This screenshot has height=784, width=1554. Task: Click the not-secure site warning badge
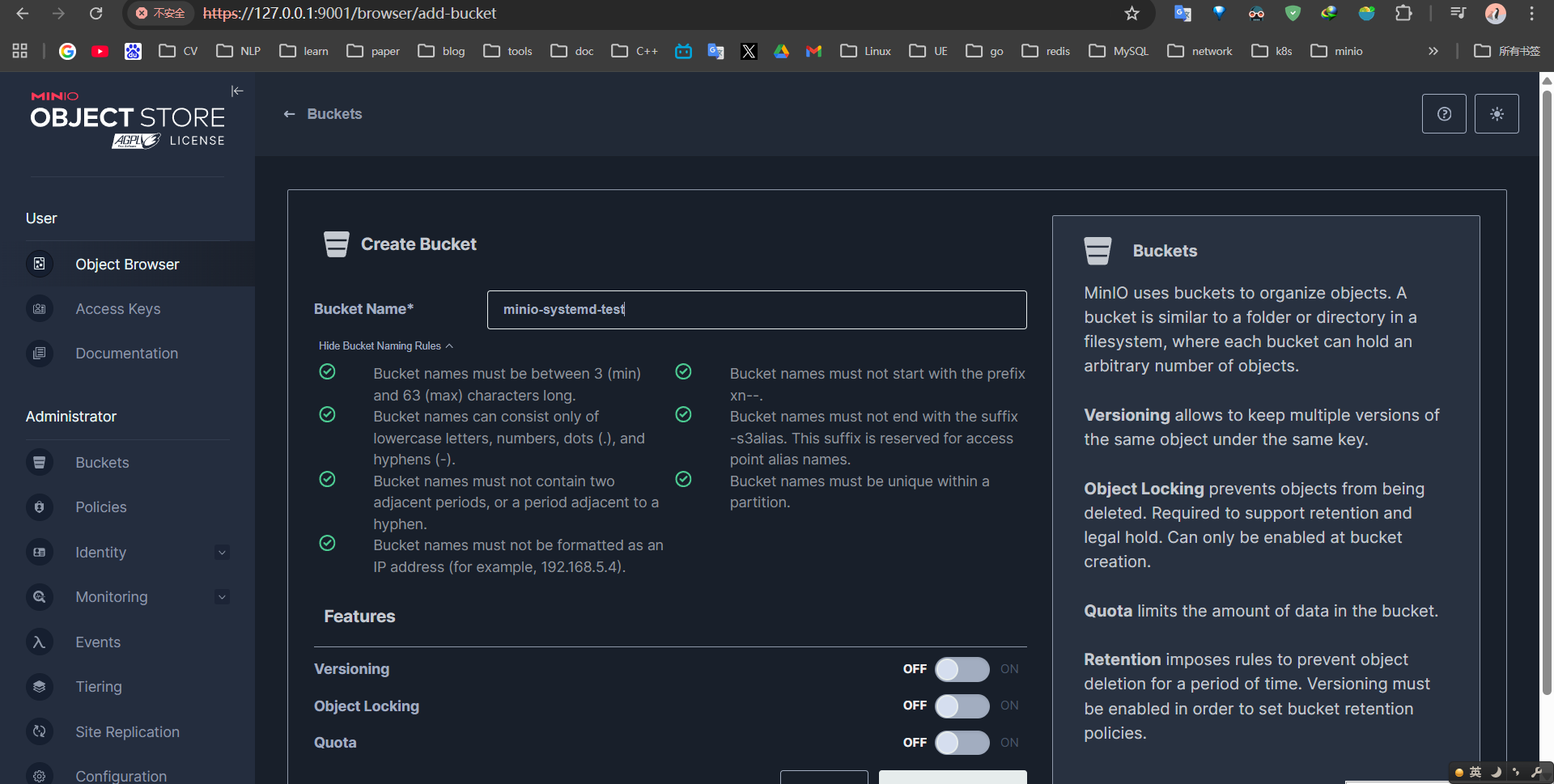click(x=160, y=14)
